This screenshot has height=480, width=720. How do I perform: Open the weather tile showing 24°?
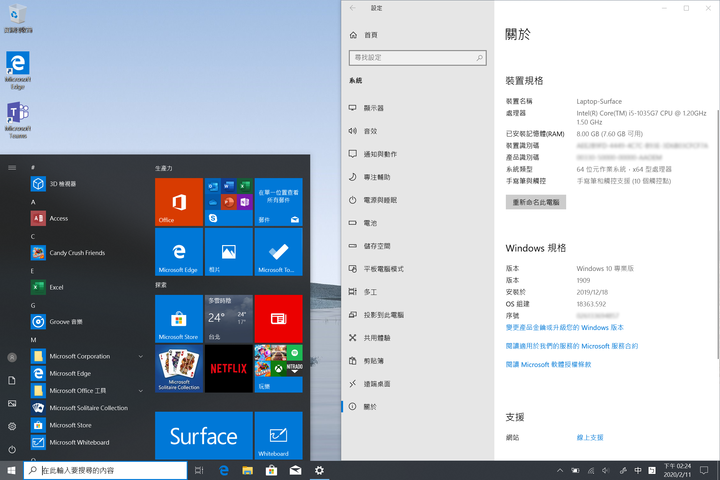click(x=229, y=318)
